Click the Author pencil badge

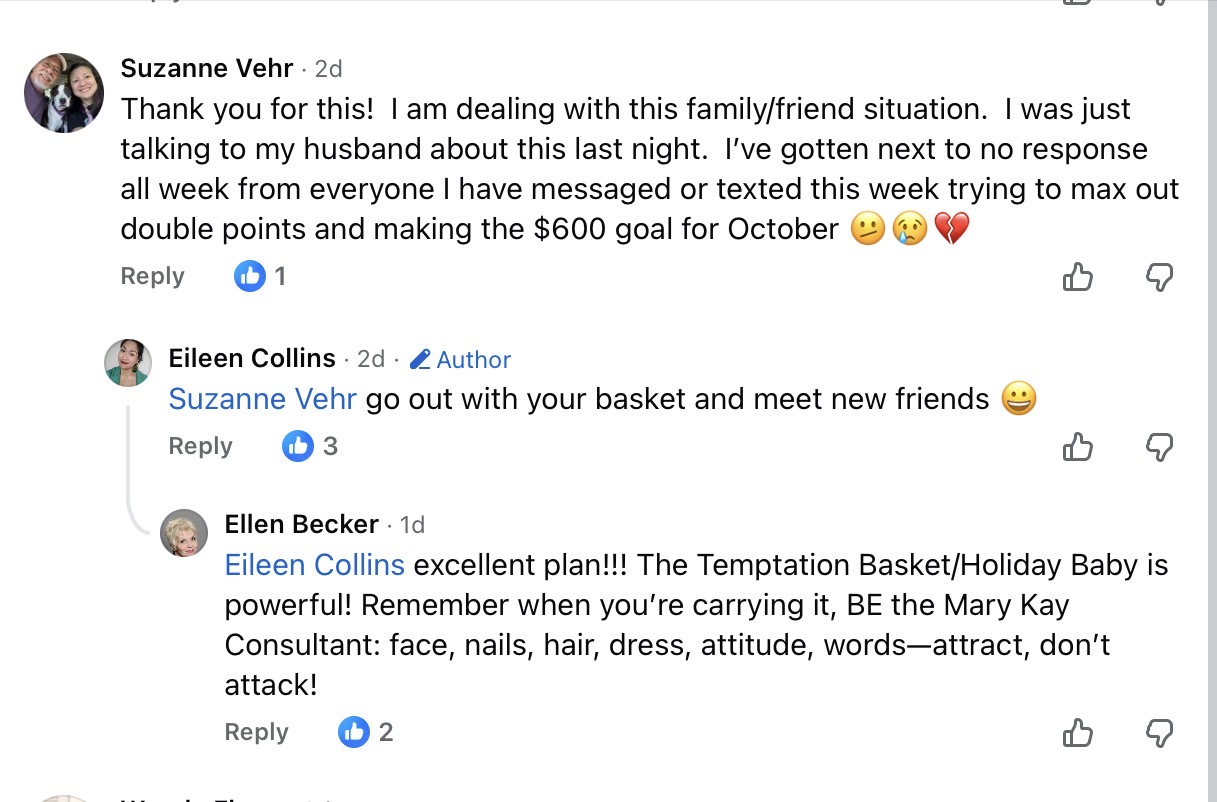point(461,360)
